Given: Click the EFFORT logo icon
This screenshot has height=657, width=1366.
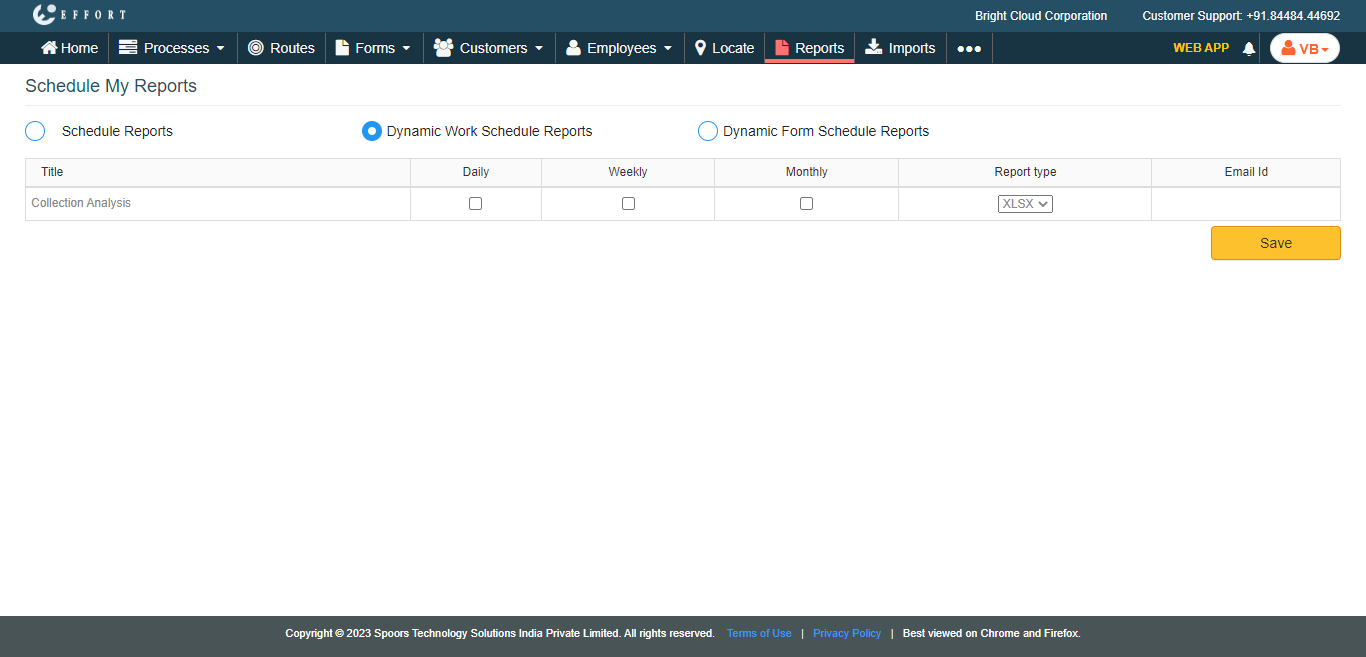Looking at the screenshot, I should pos(44,15).
